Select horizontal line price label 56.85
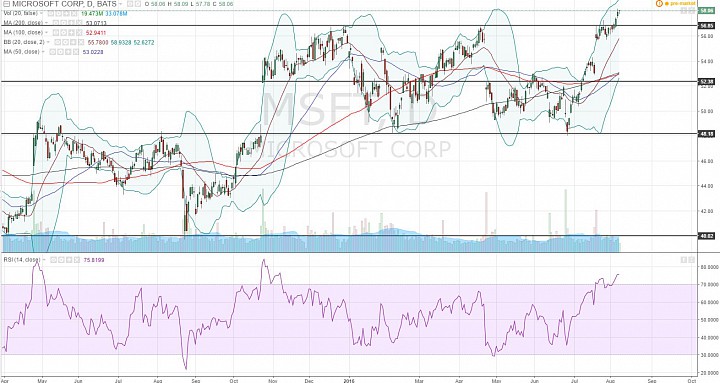The width and height of the screenshot is (720, 383). coord(706,26)
